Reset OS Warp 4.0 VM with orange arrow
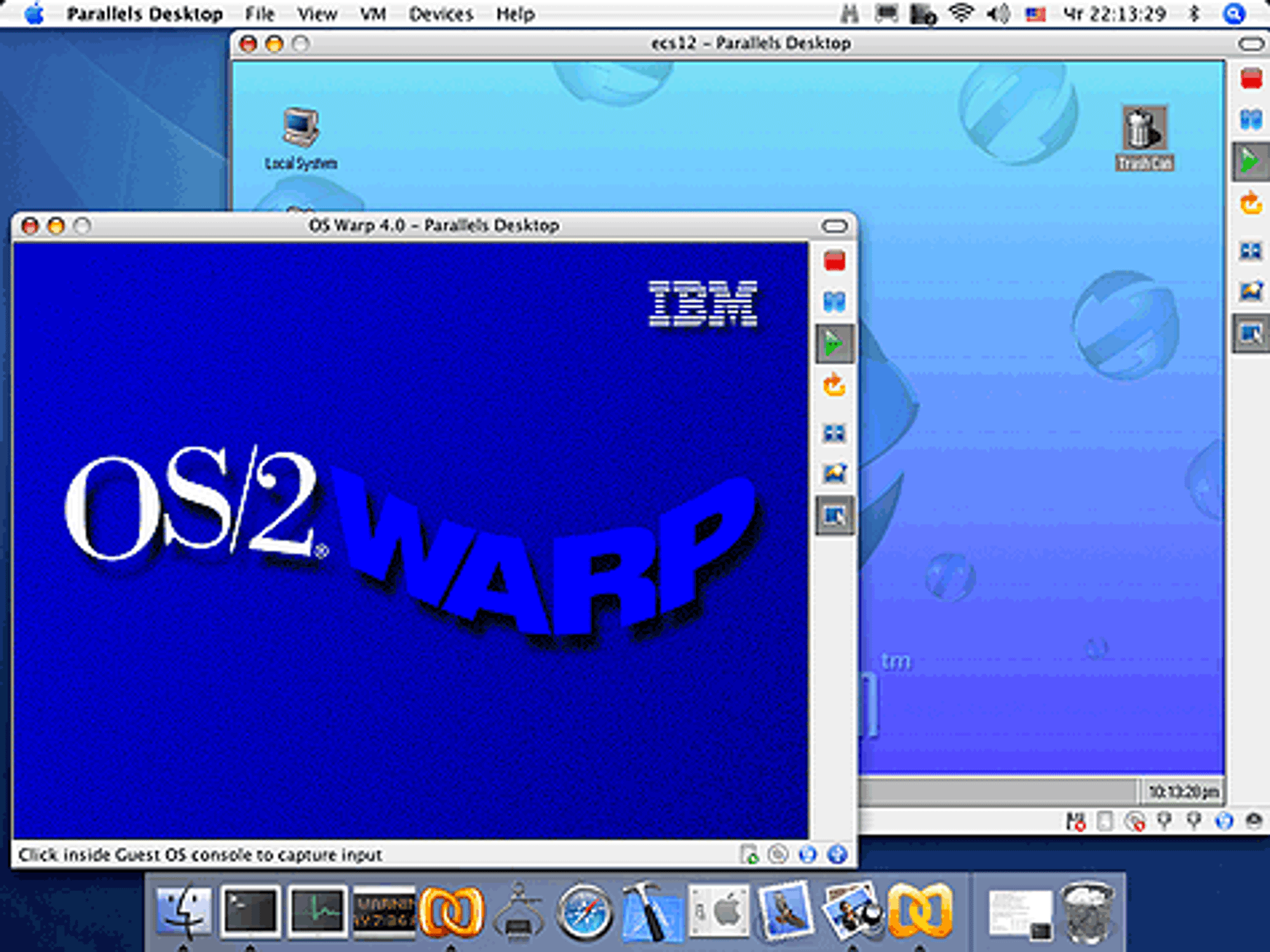This screenshot has height=952, width=1270. pos(834,385)
